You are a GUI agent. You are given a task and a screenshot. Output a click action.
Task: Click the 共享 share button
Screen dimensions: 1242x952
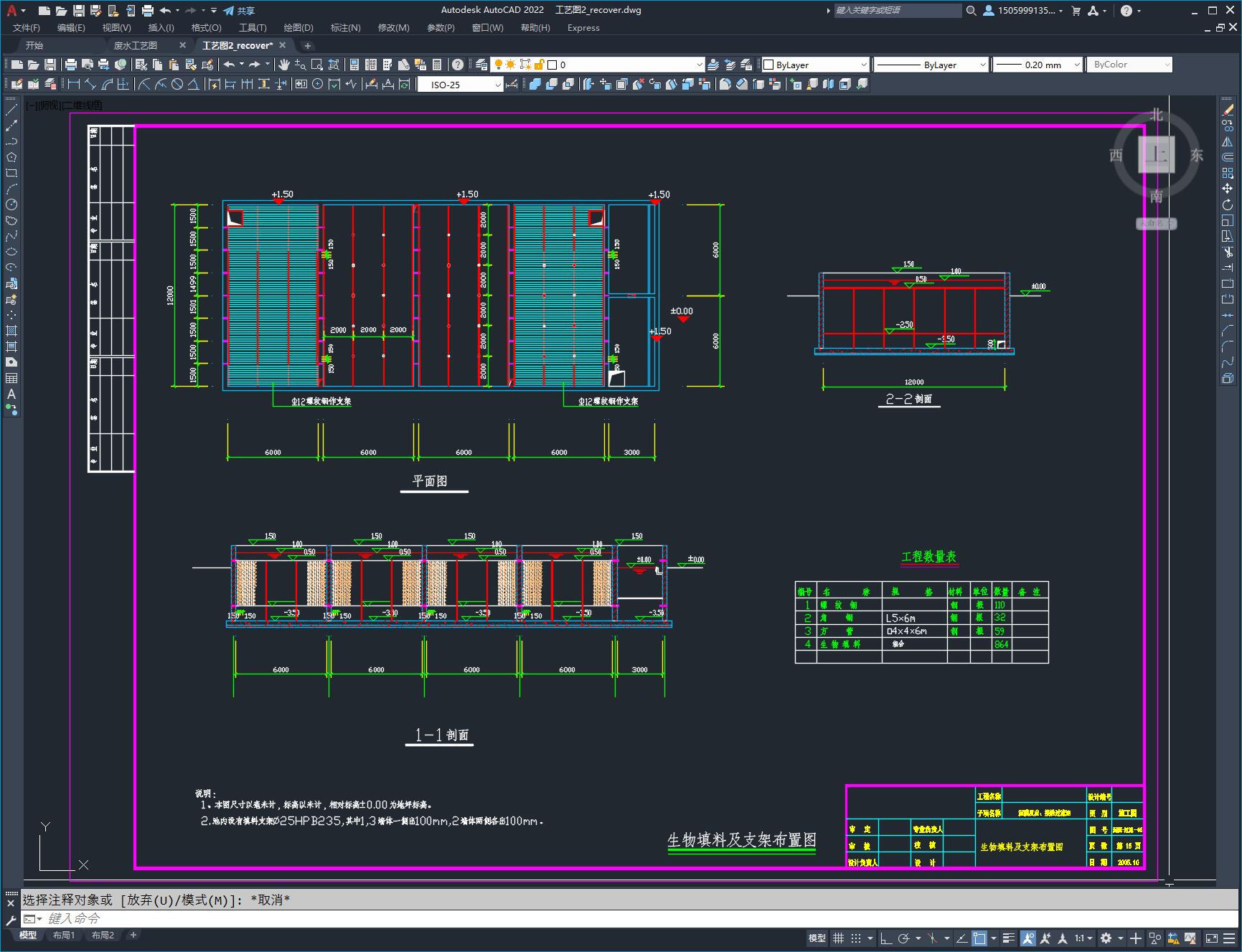(240, 11)
